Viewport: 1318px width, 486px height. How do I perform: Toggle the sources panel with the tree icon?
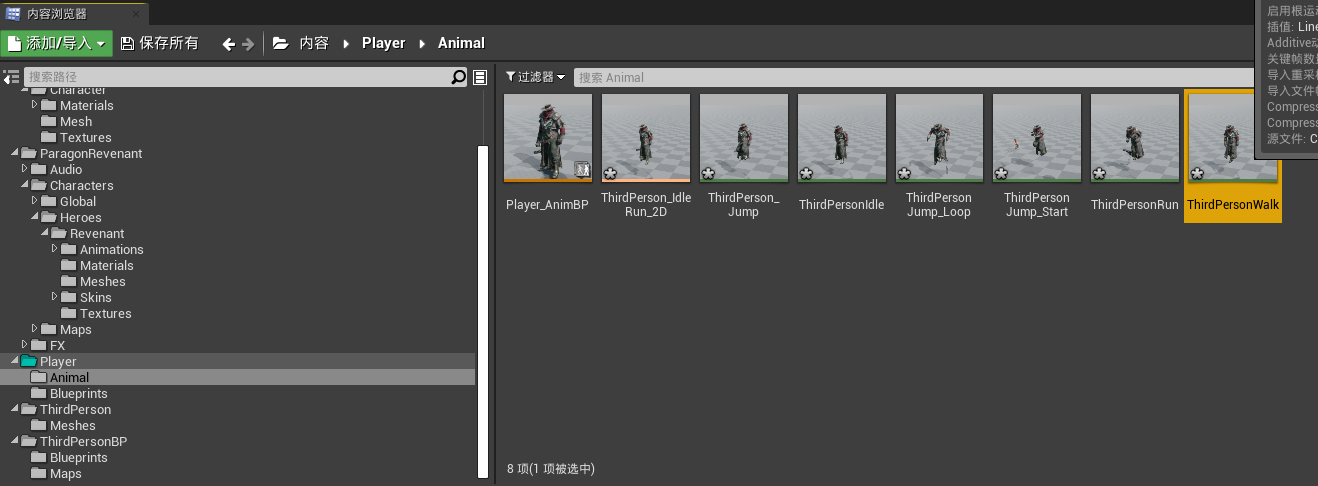tap(12, 77)
